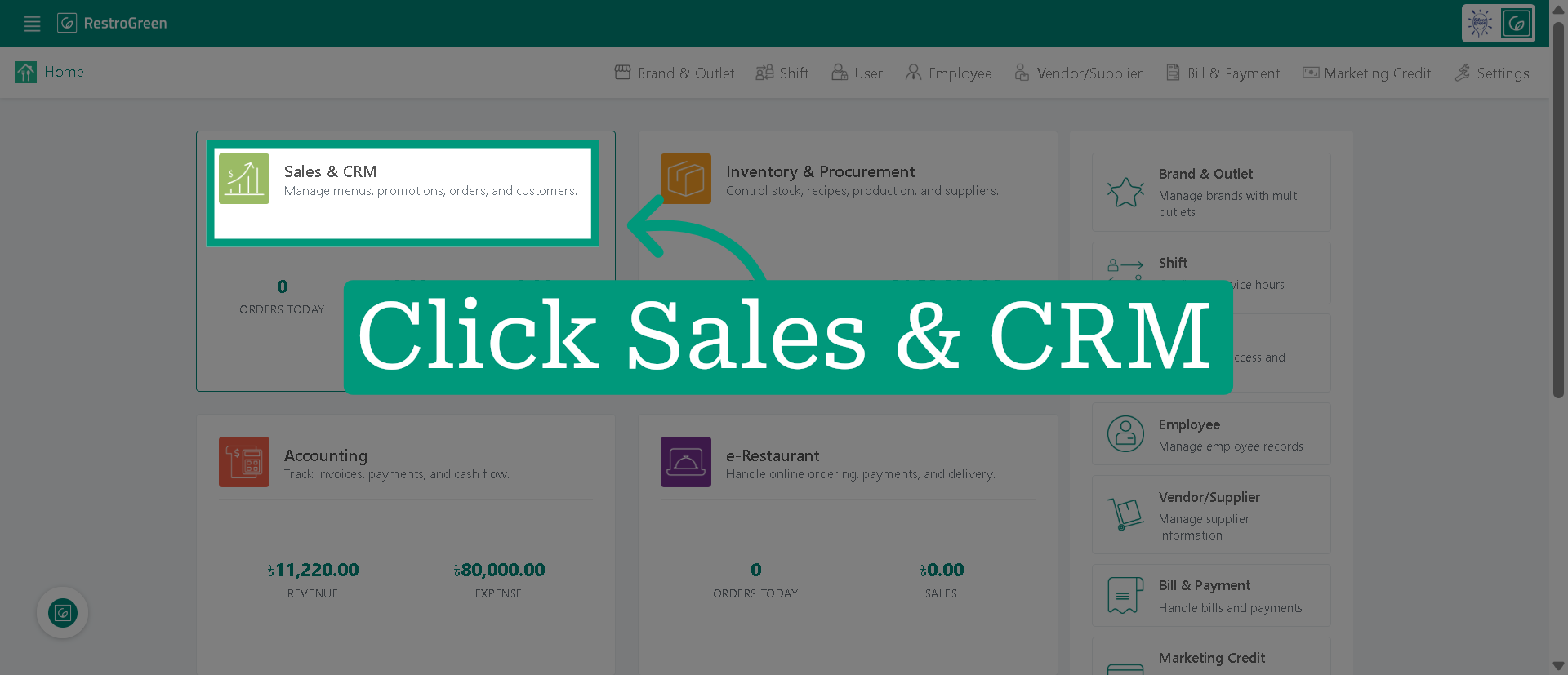Click the Bill & Payment sidebar card
This screenshot has height=675, width=1568.
click(x=1211, y=596)
